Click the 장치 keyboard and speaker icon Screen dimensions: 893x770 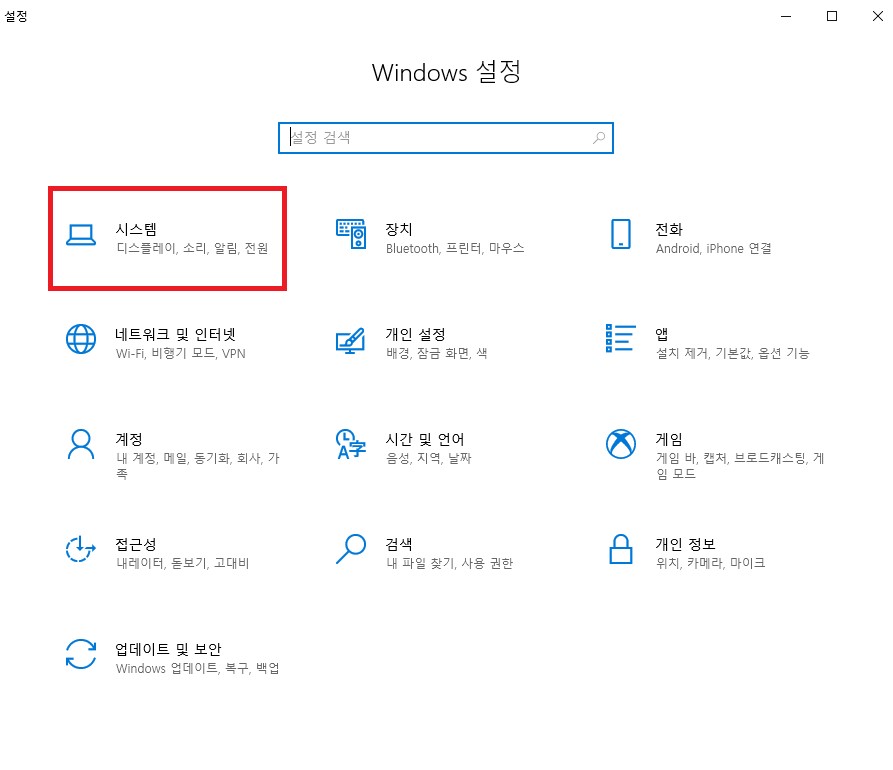[351, 234]
